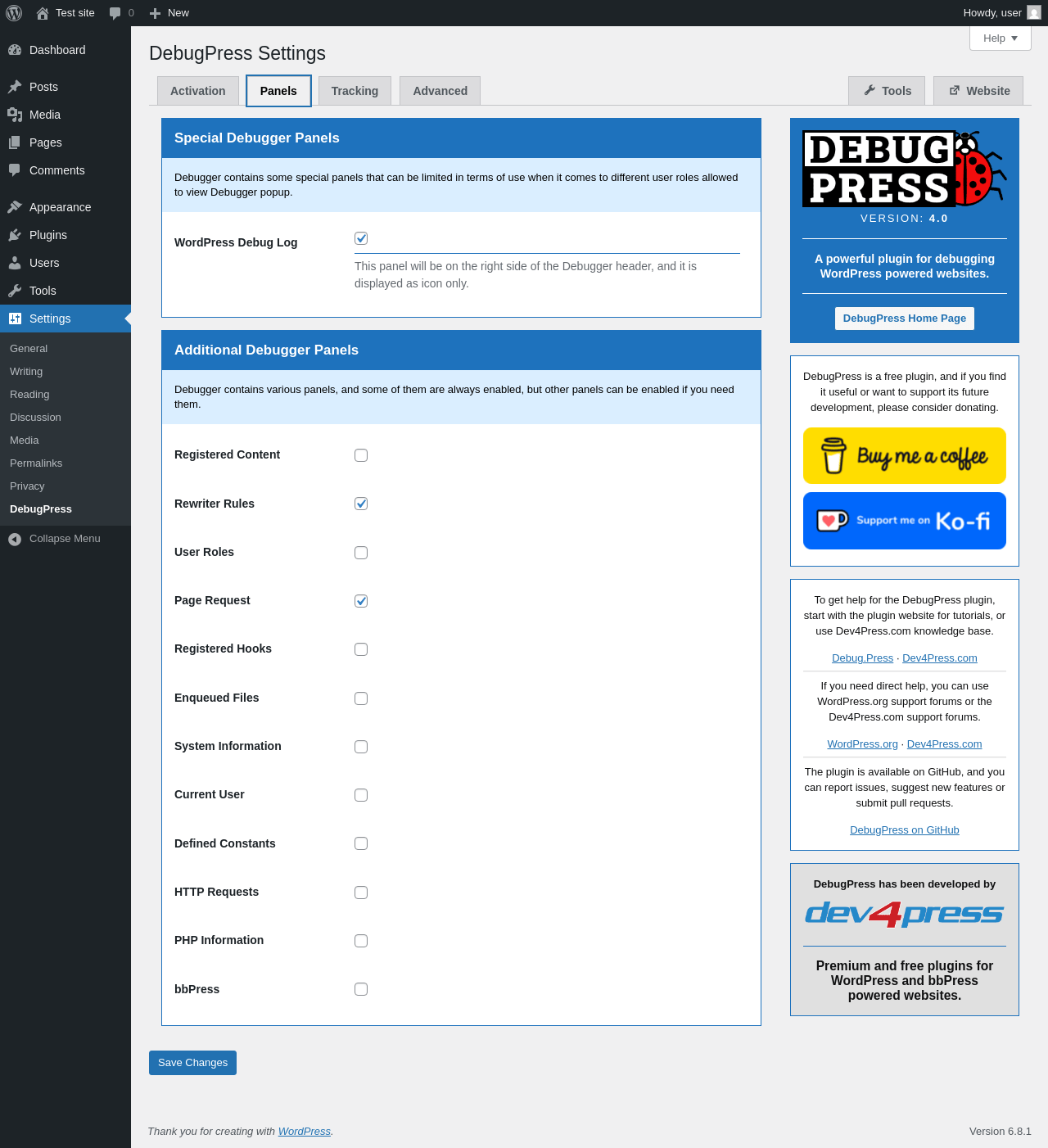Click the Media library icon in sidebar
The width and height of the screenshot is (1048, 1148).
pyautogui.click(x=15, y=115)
